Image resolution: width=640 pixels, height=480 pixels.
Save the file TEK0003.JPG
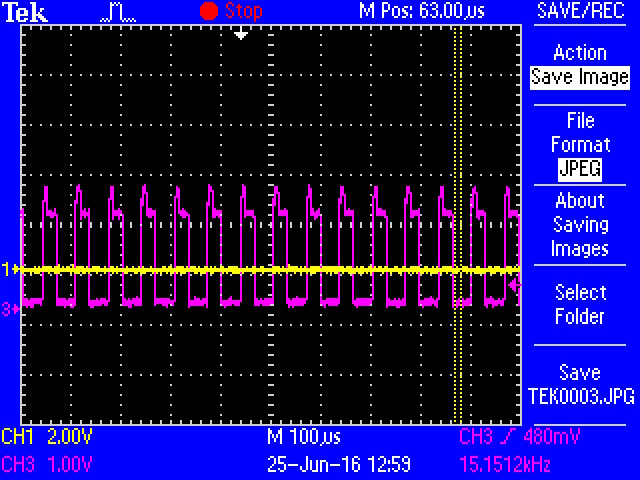(581, 384)
